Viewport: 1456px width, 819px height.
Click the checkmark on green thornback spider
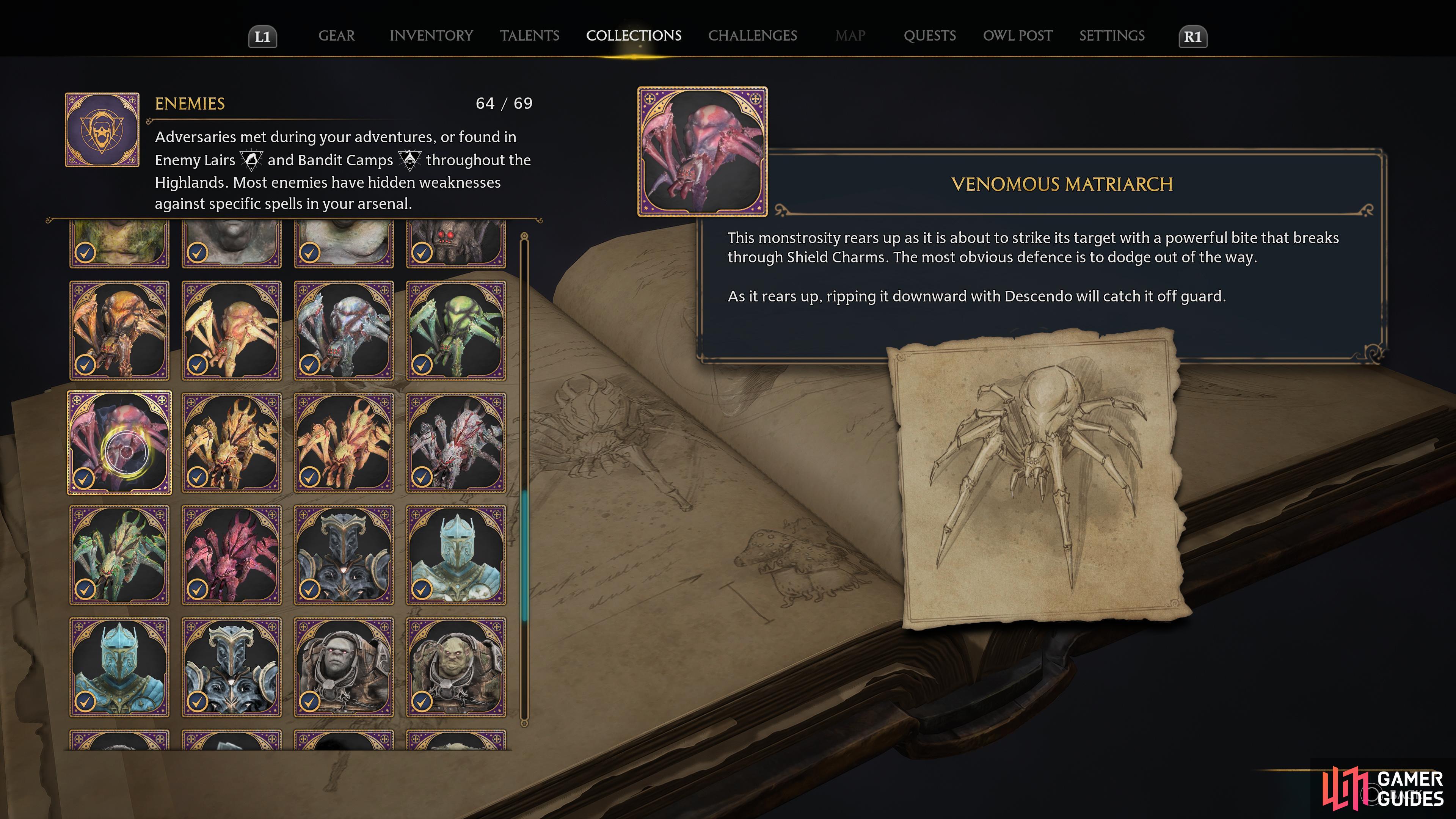(x=85, y=589)
